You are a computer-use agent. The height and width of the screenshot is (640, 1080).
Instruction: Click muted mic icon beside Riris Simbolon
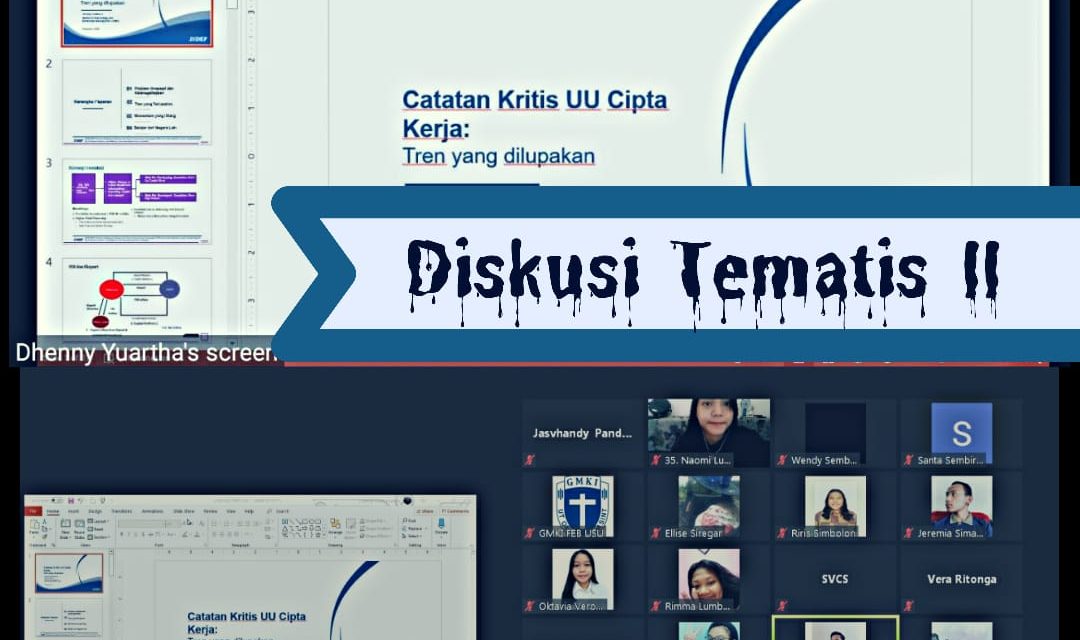782,533
